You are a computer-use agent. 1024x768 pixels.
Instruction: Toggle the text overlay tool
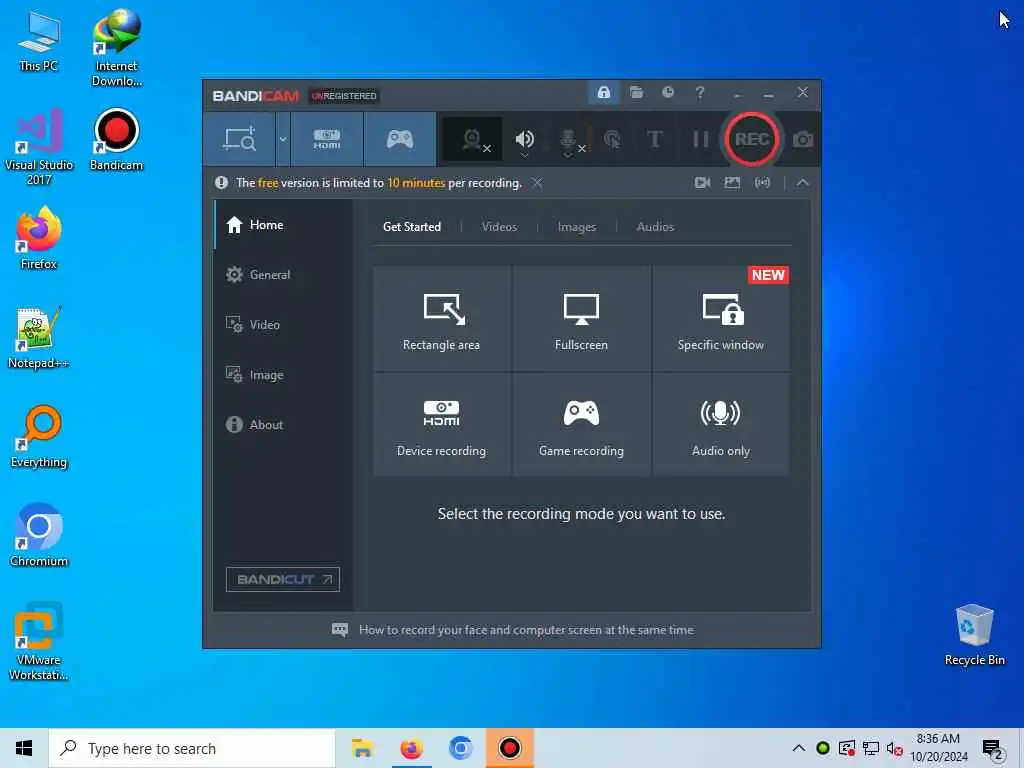(x=654, y=139)
